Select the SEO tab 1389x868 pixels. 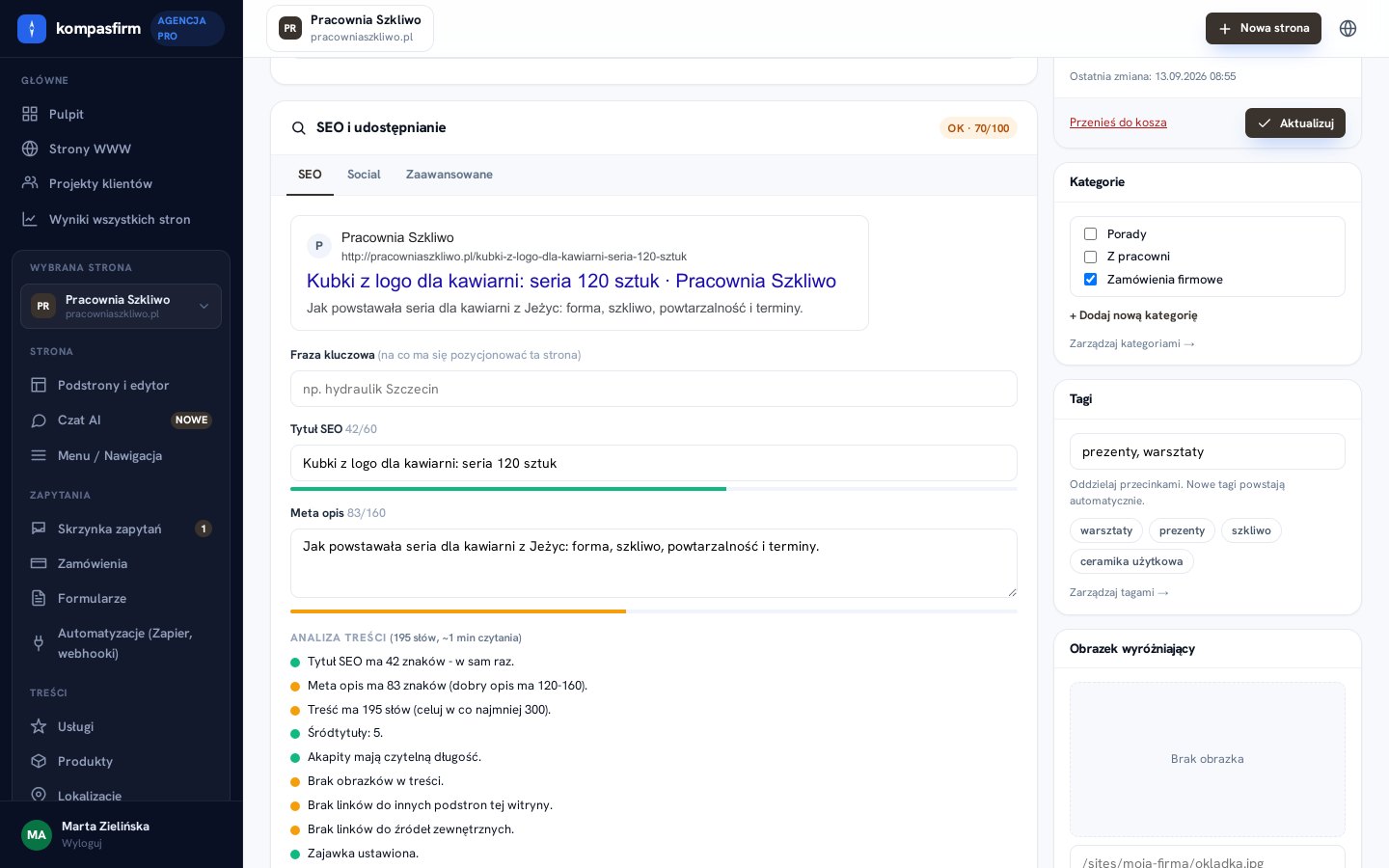[310, 175]
